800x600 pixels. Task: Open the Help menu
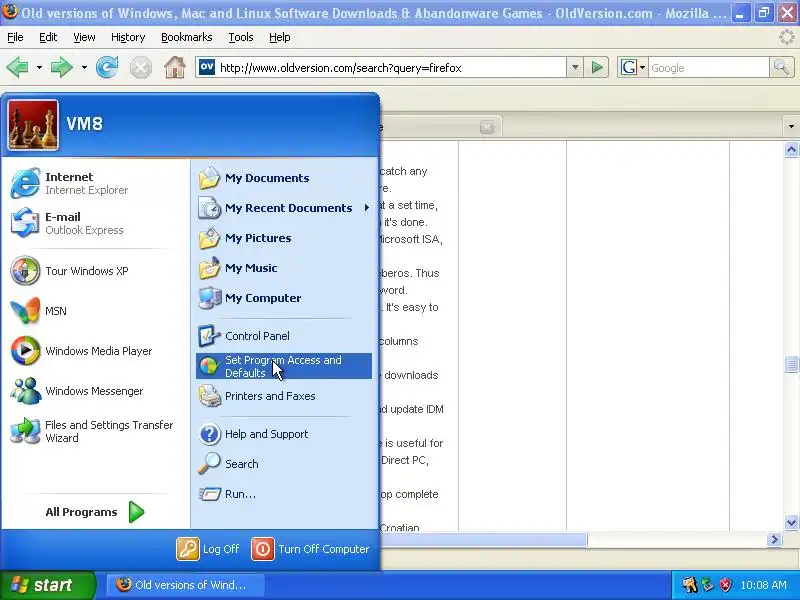pos(280,37)
